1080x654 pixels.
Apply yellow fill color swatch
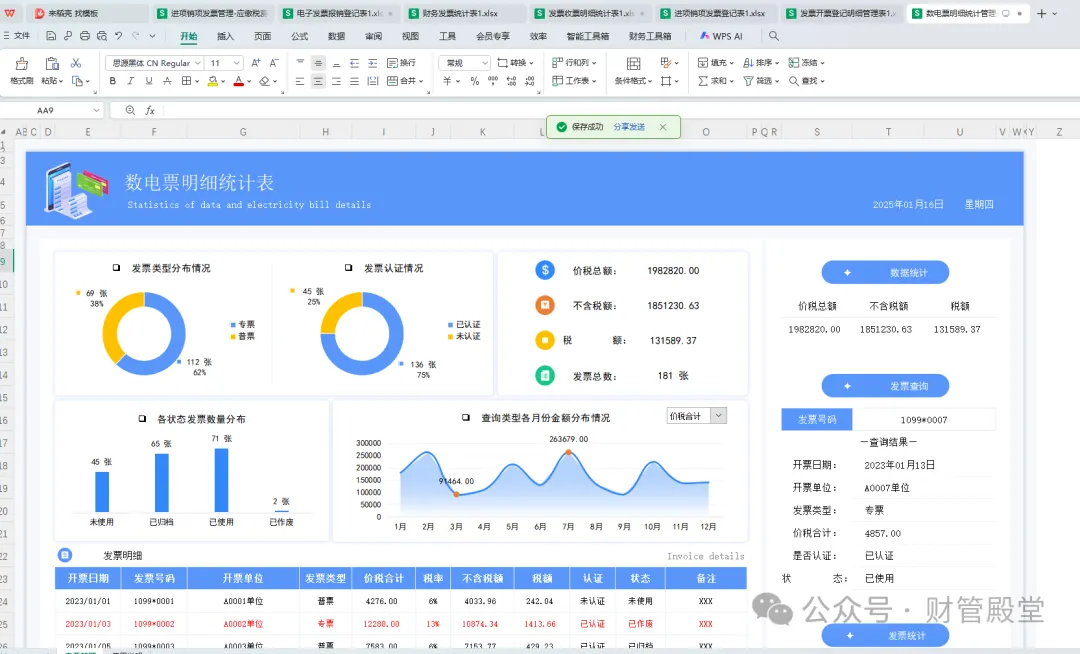213,81
